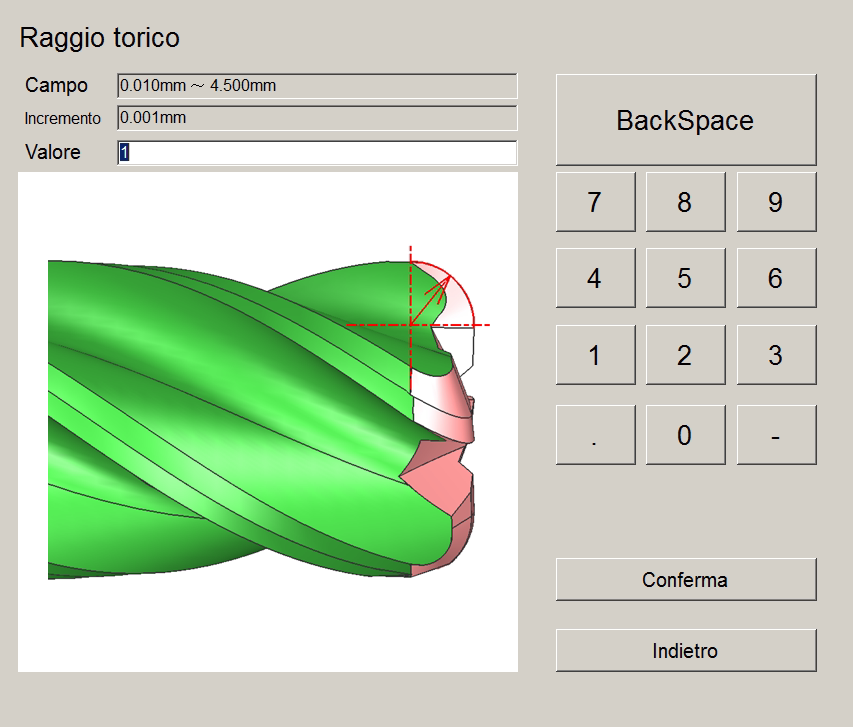Tap keypad digit 7
Viewport: 853px width, 727px height.
[x=596, y=202]
